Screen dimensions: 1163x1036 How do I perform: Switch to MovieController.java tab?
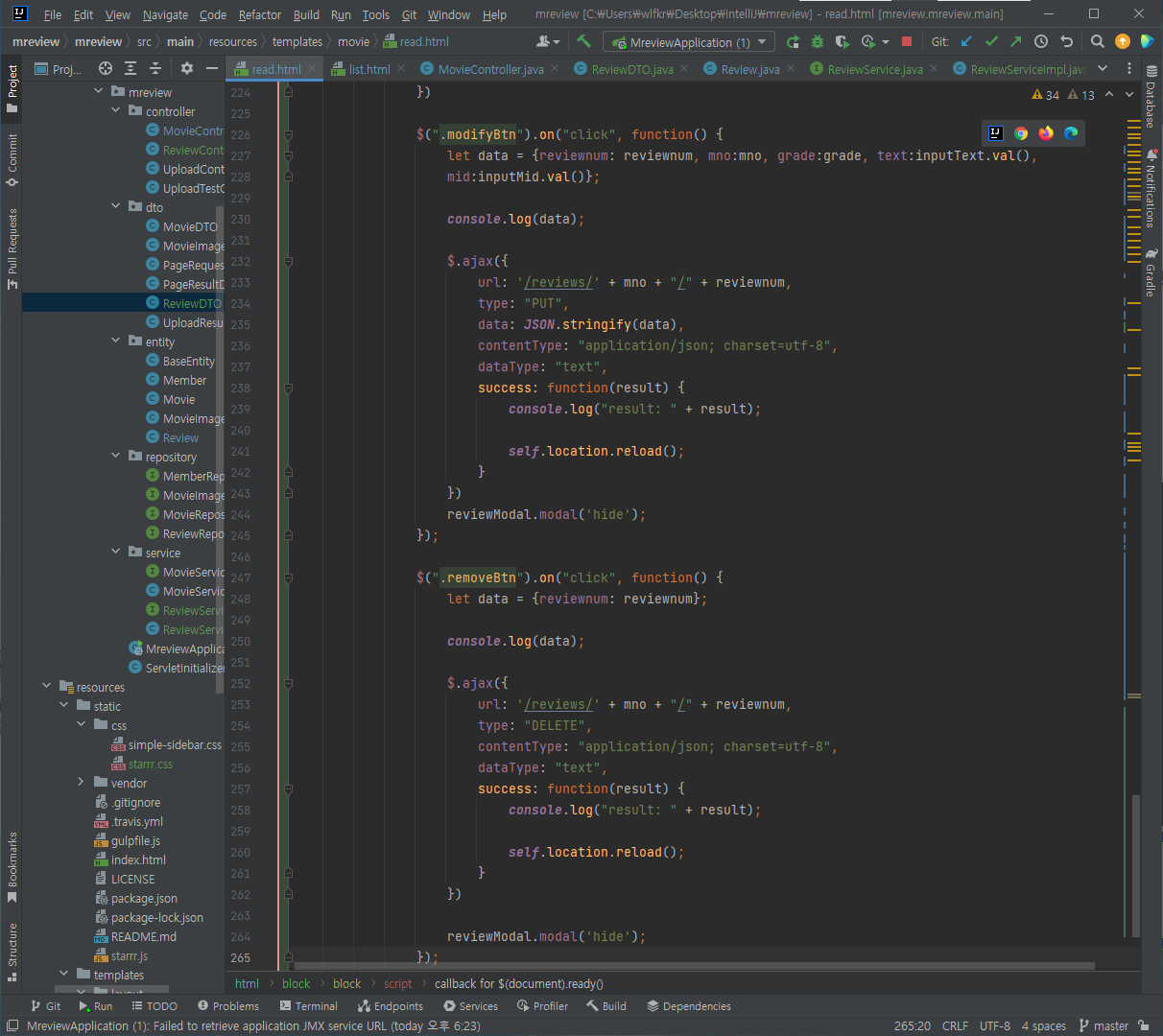(x=489, y=69)
